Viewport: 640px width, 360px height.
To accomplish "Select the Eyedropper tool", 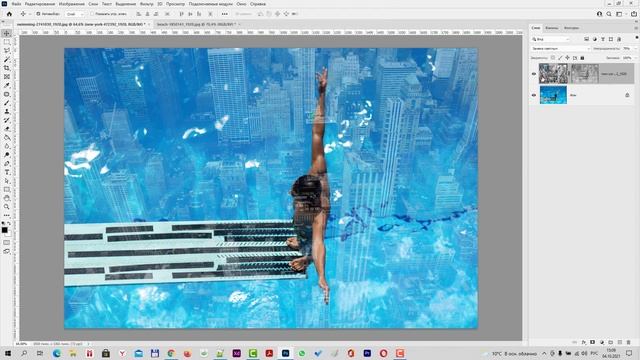I will pos(7,85).
